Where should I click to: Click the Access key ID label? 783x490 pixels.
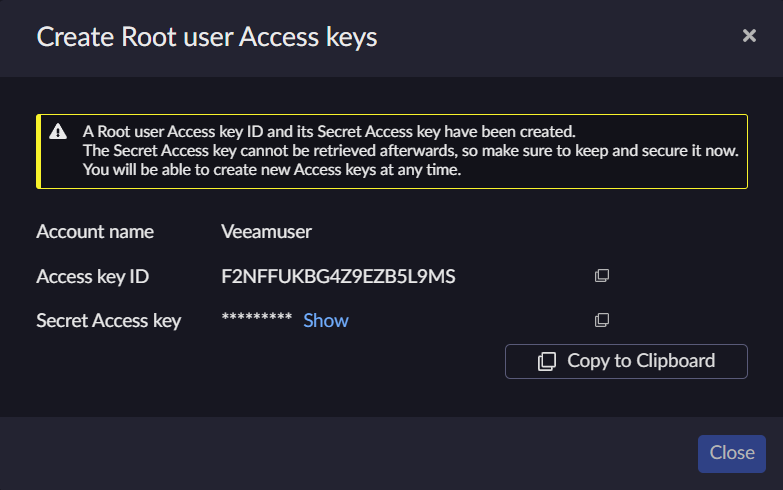(x=92, y=276)
